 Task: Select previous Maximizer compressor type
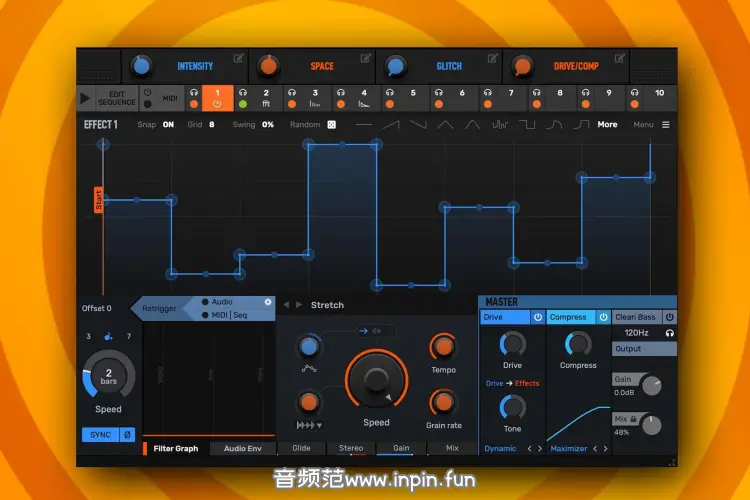[x=595, y=448]
